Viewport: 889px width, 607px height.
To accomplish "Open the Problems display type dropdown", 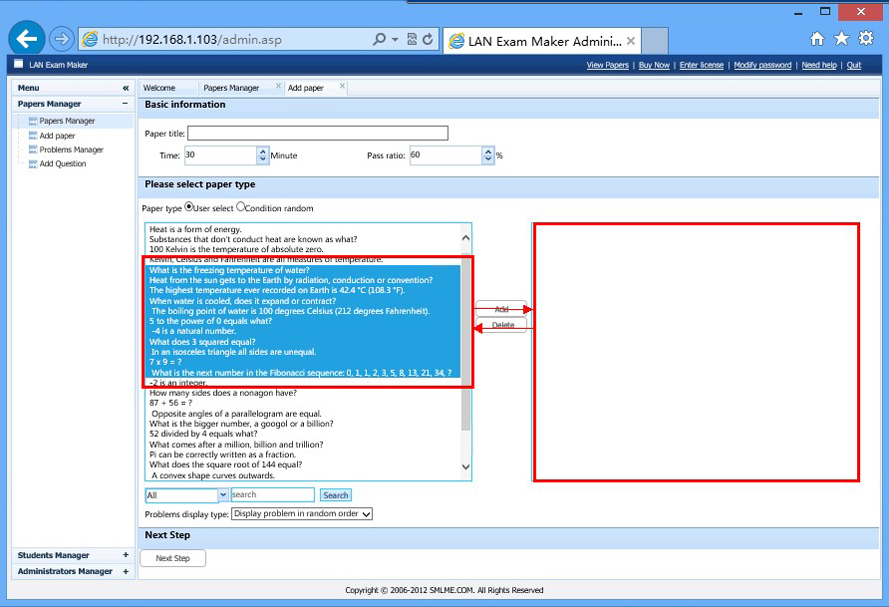I will (x=301, y=514).
